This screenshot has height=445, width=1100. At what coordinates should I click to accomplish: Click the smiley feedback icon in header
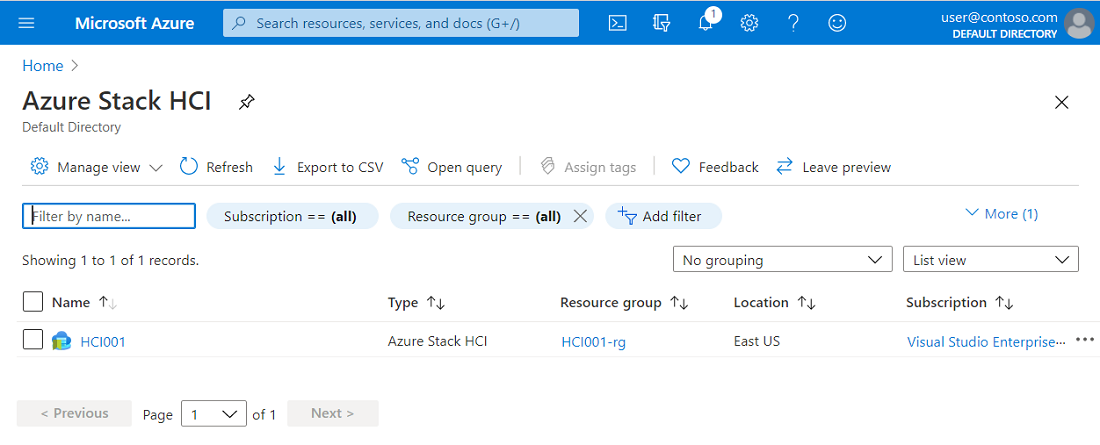click(837, 23)
